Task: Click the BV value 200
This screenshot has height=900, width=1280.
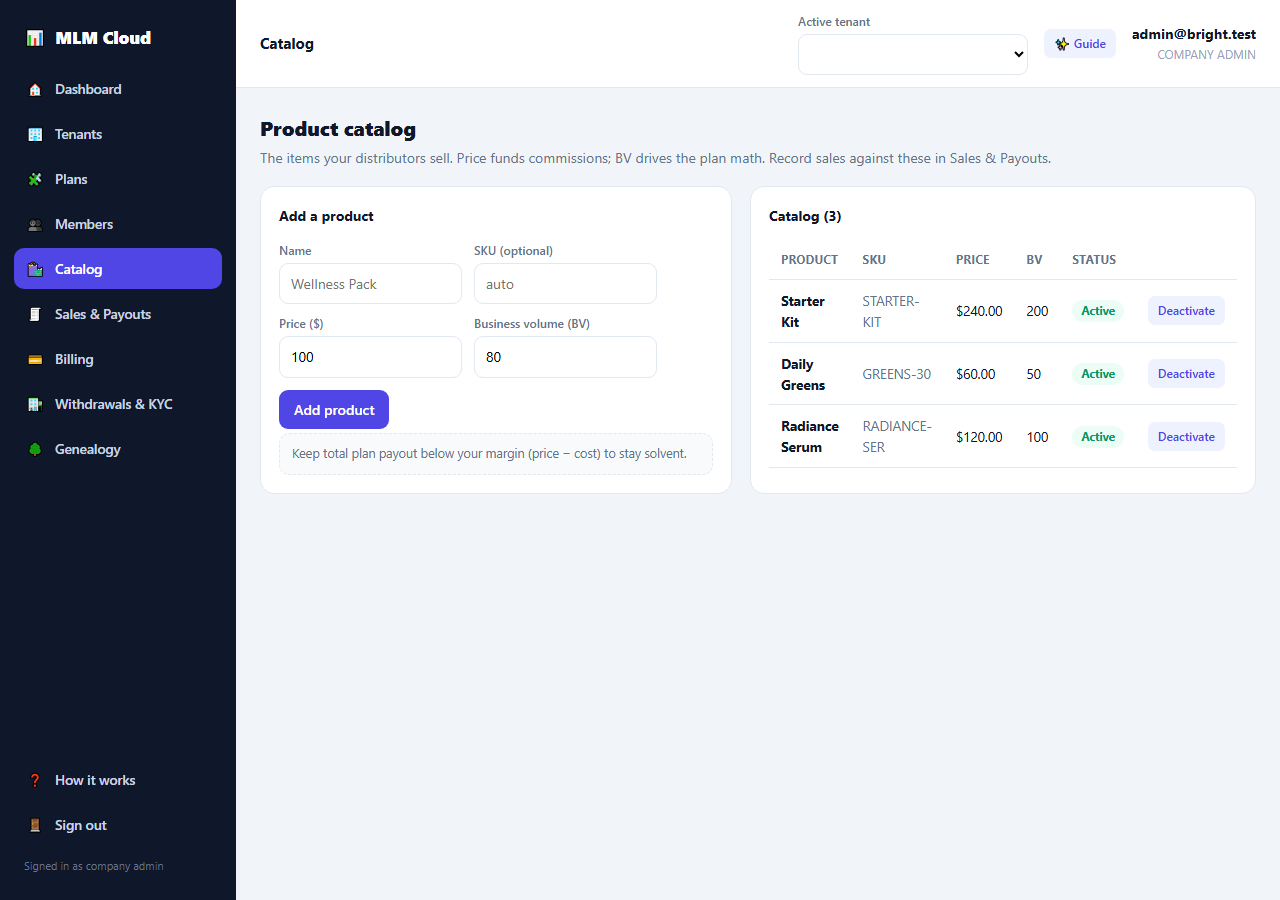Action: [1037, 311]
